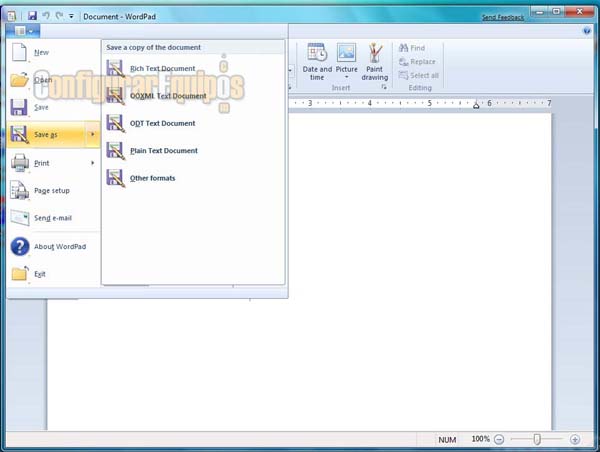
Task: Click the Send e-mail envelope icon
Action: [20, 218]
